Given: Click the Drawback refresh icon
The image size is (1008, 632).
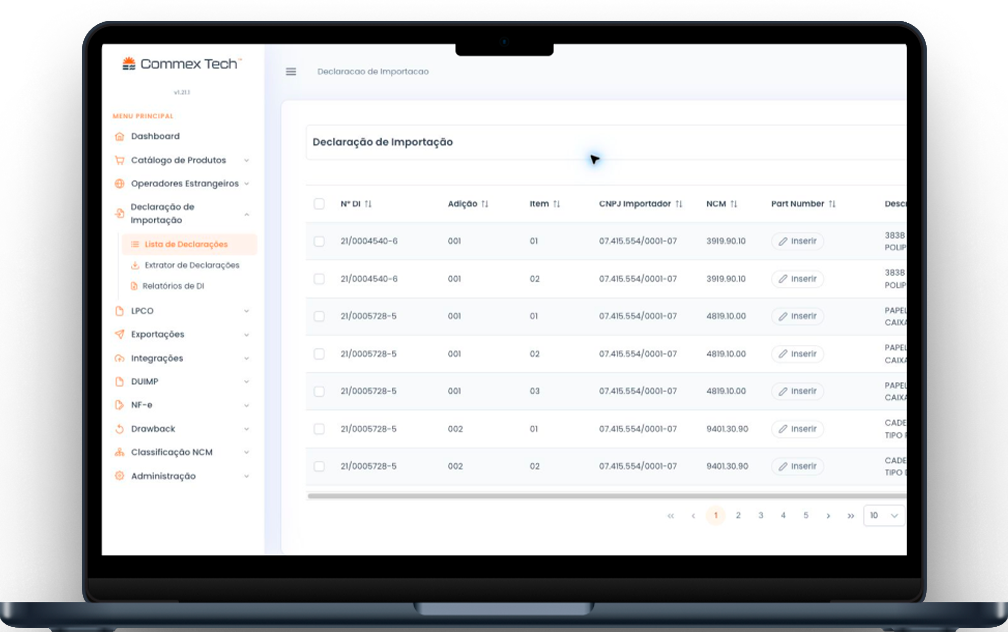Looking at the screenshot, I should tap(120, 429).
